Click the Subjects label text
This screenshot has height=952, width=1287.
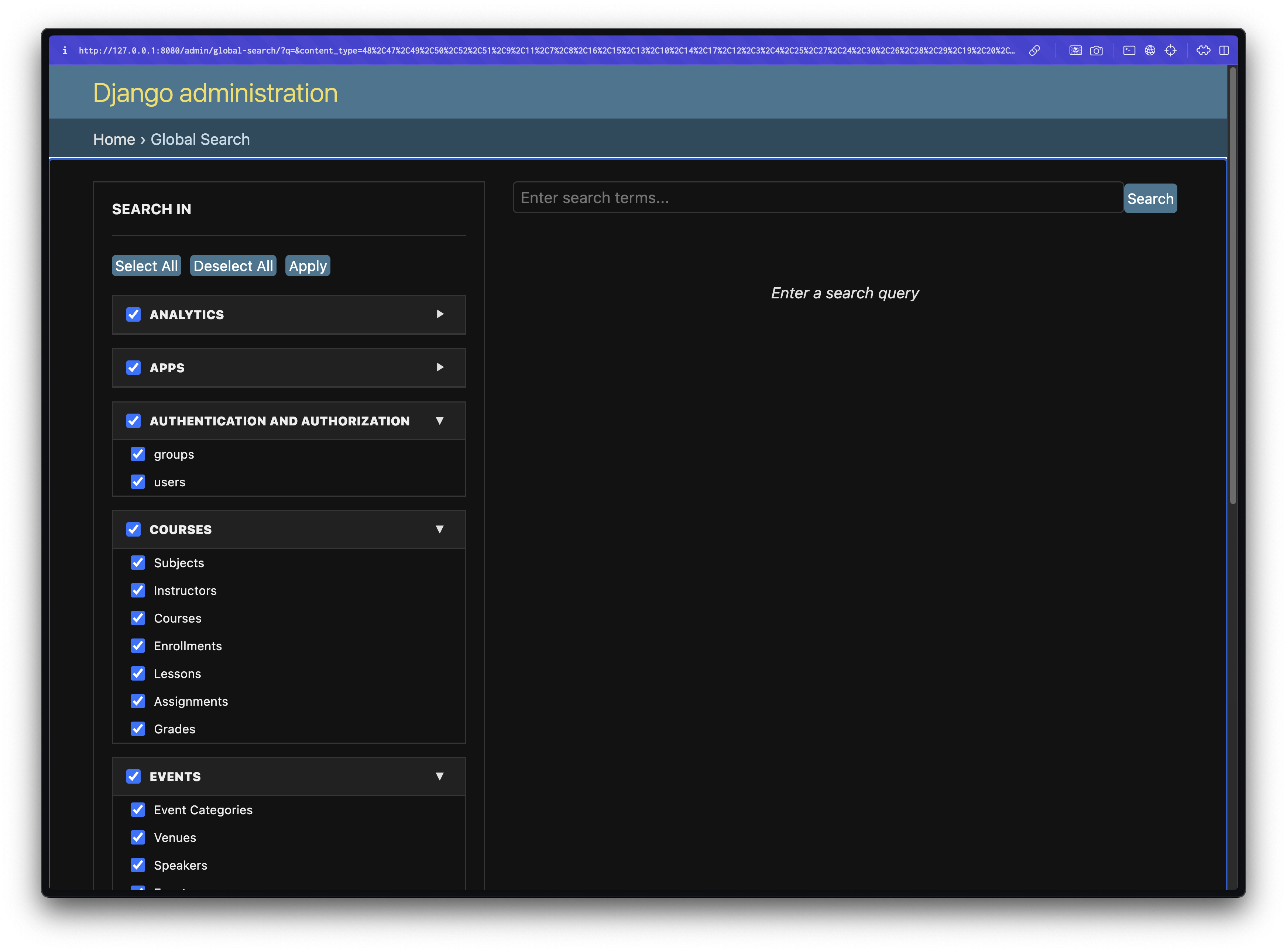click(179, 563)
